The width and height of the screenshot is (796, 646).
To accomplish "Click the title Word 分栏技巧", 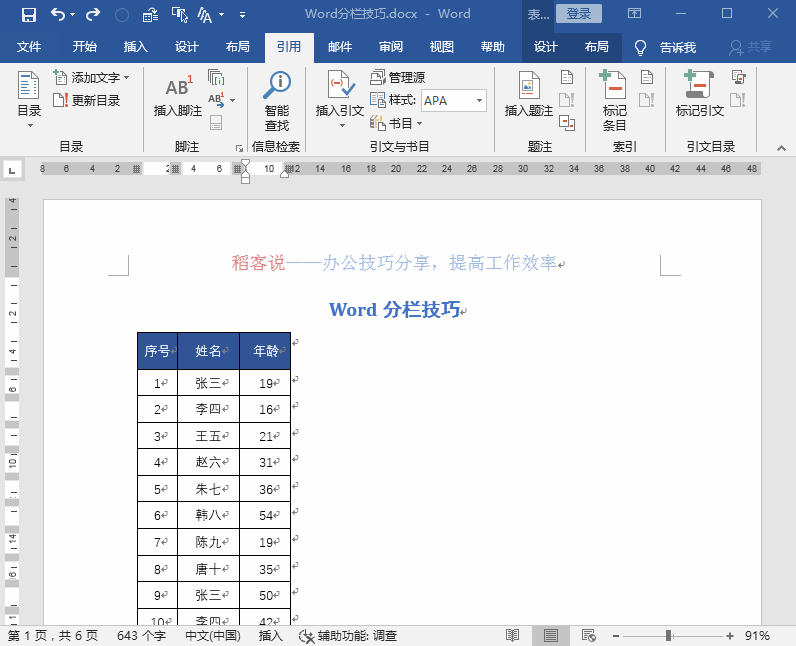I will 394,310.
